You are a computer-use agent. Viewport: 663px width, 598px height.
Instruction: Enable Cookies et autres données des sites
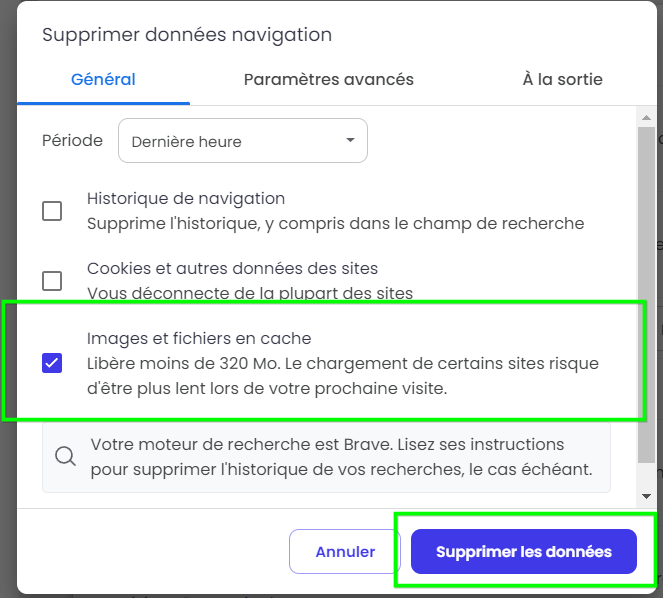52,281
